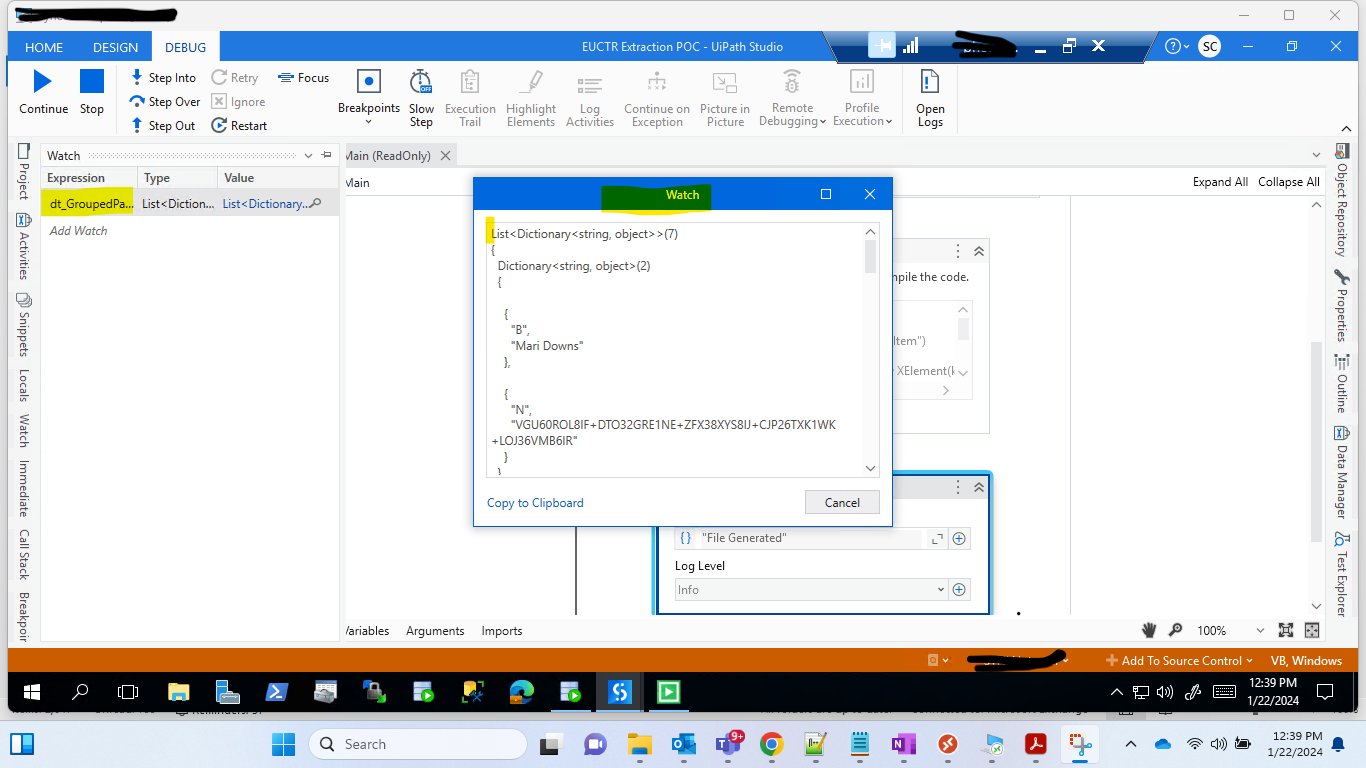1366x768 pixels.
Task: Click Expand All in the designer
Action: (x=1220, y=182)
